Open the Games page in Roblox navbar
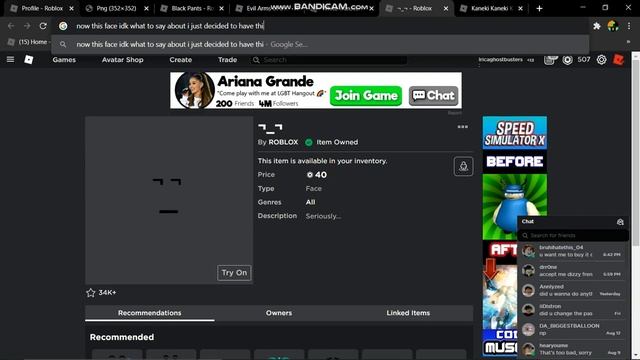 pos(64,60)
